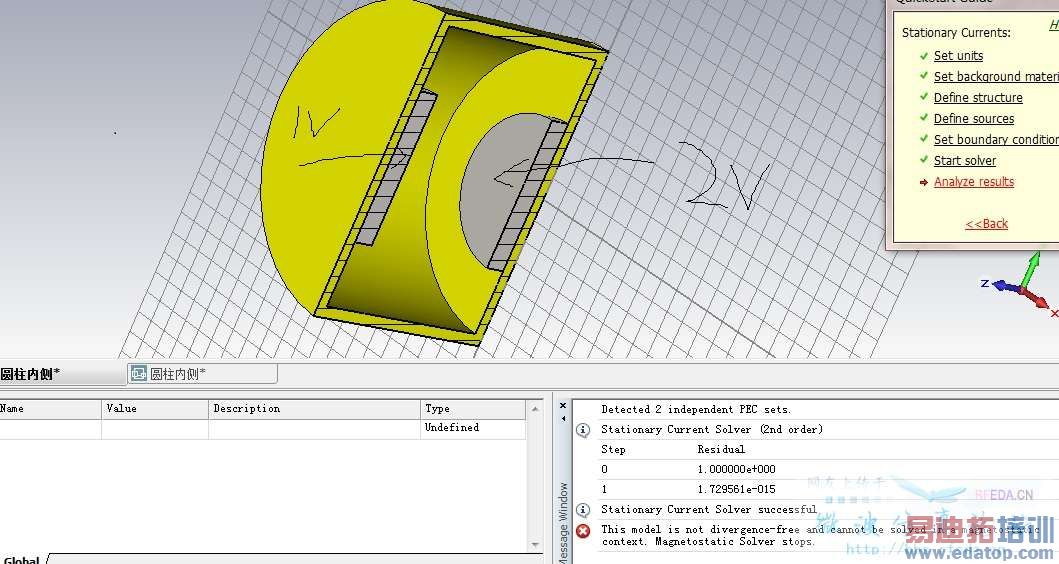Open the Set units link
Screen dimensions: 1059x564
tap(958, 56)
